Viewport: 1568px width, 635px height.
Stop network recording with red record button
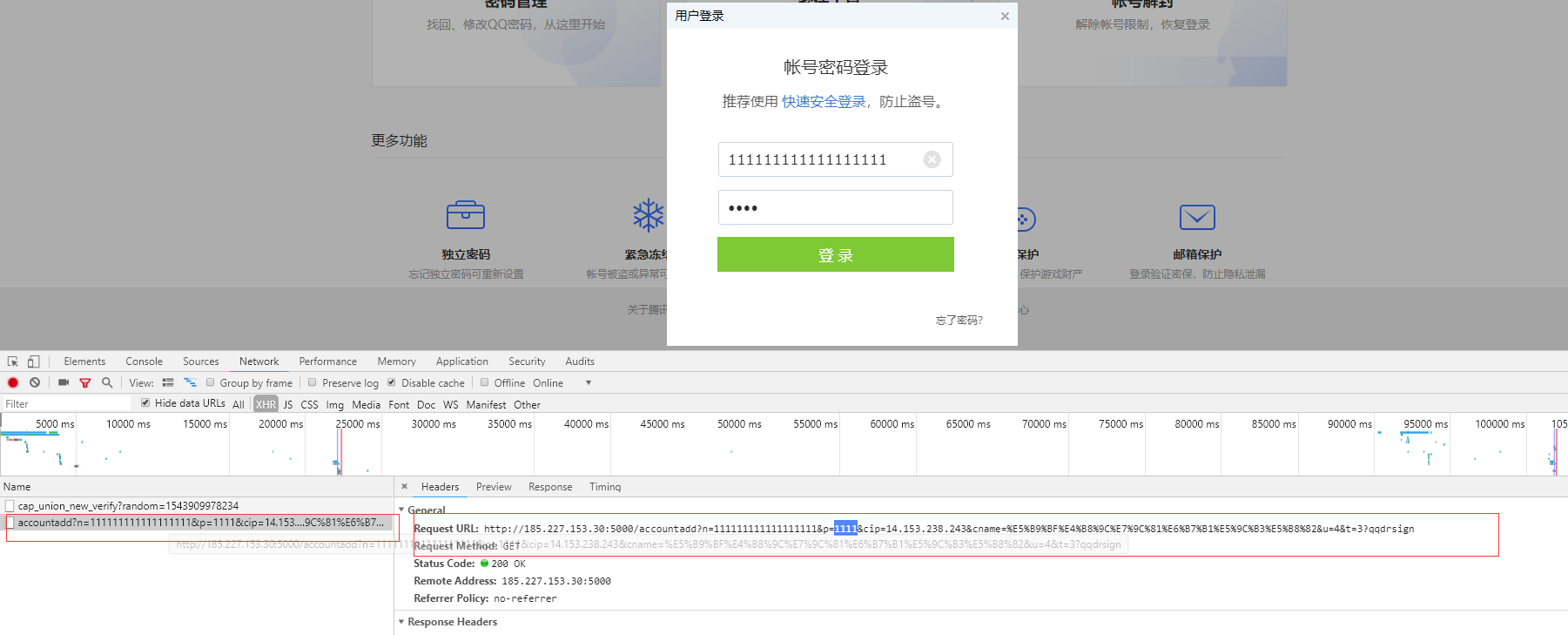pos(13,382)
